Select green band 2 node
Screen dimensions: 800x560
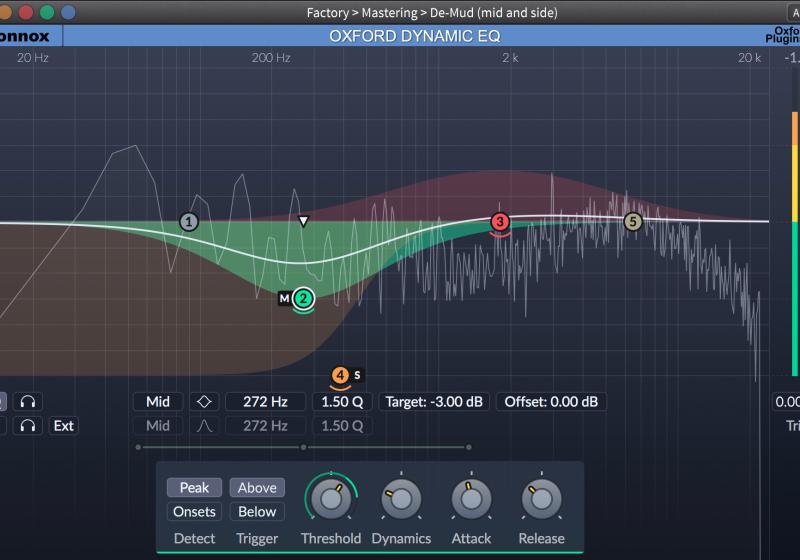(304, 298)
